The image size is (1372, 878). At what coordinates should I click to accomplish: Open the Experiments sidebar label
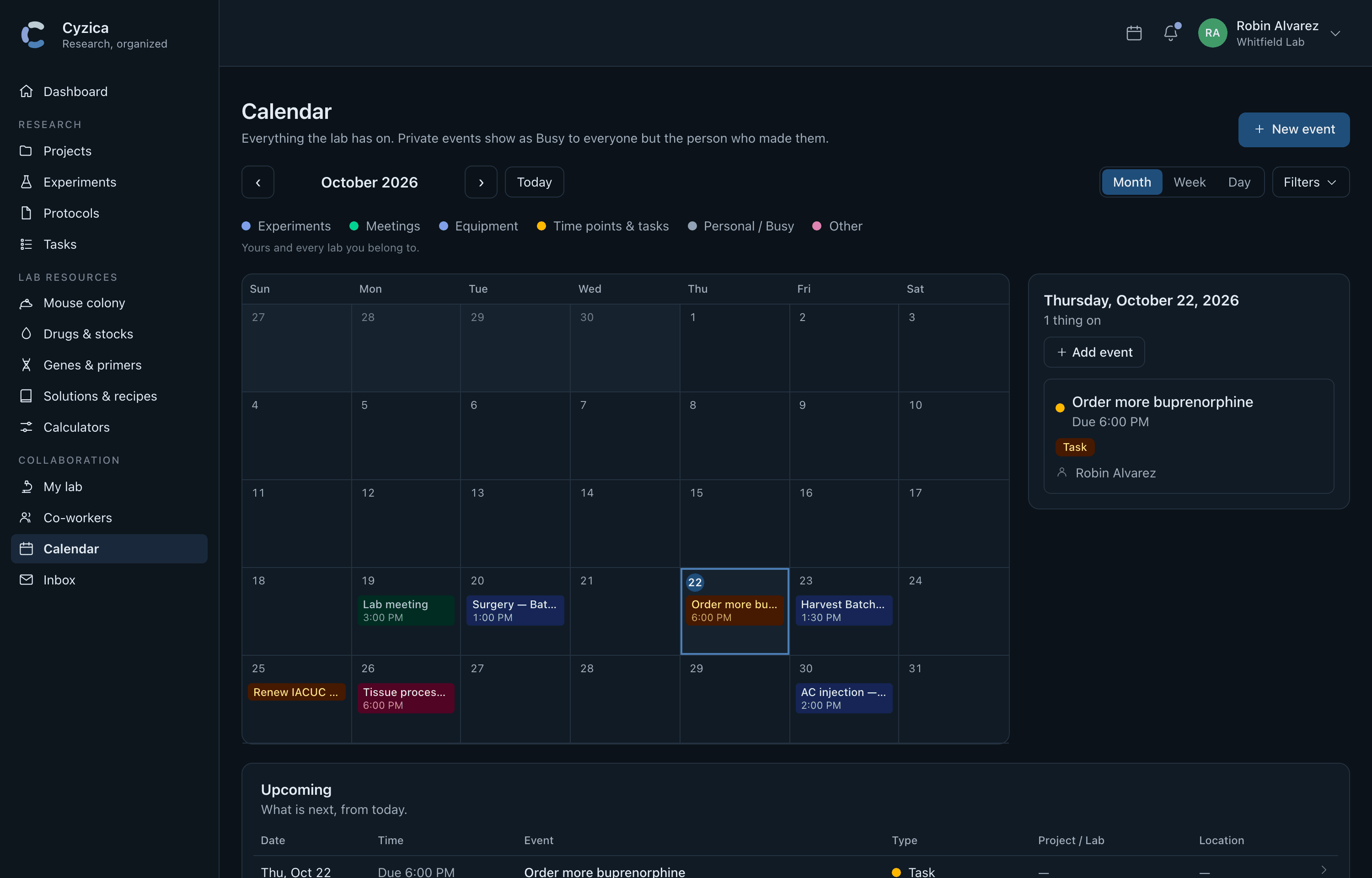pyautogui.click(x=80, y=182)
